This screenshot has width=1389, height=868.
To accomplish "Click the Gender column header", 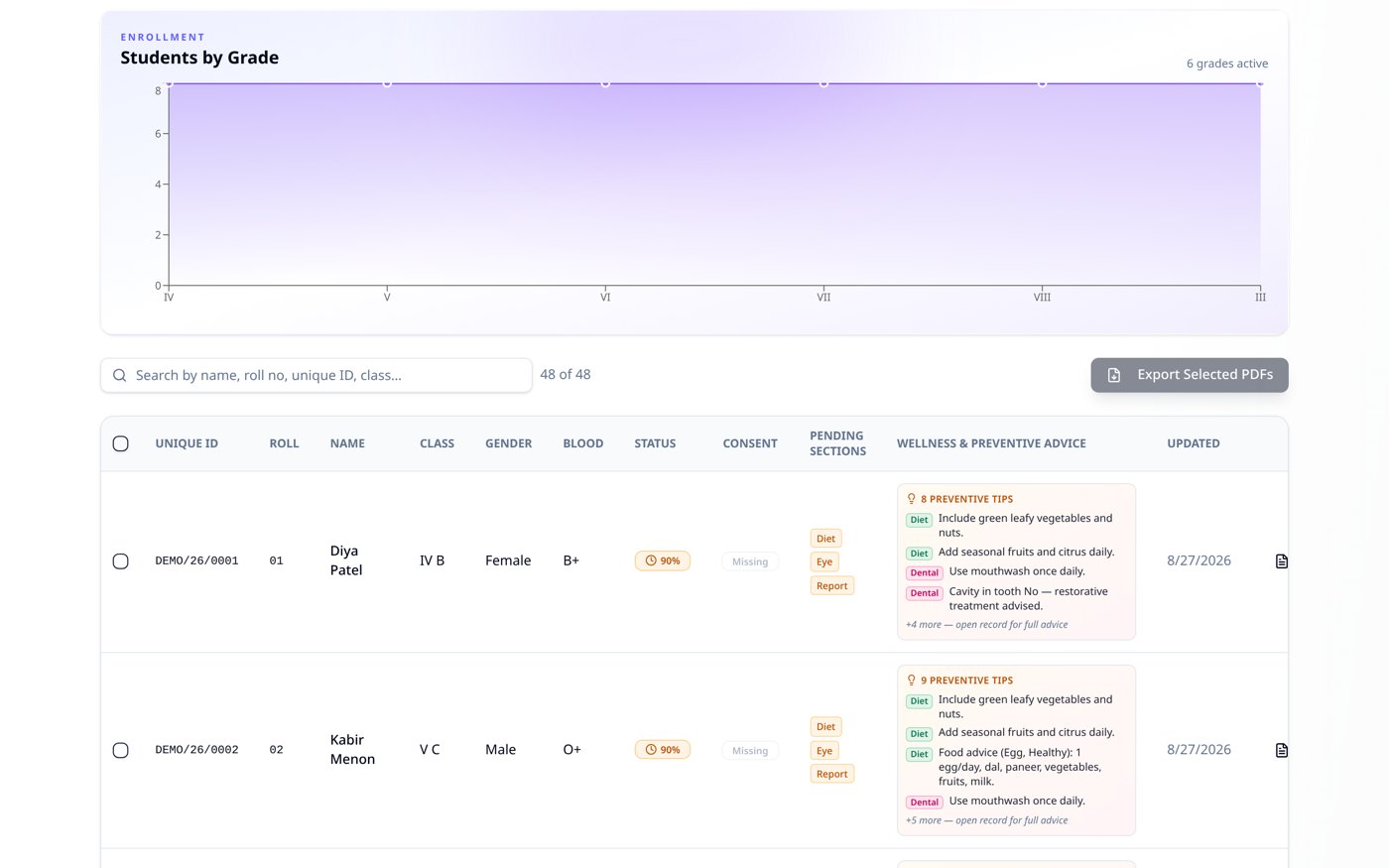I will (508, 443).
